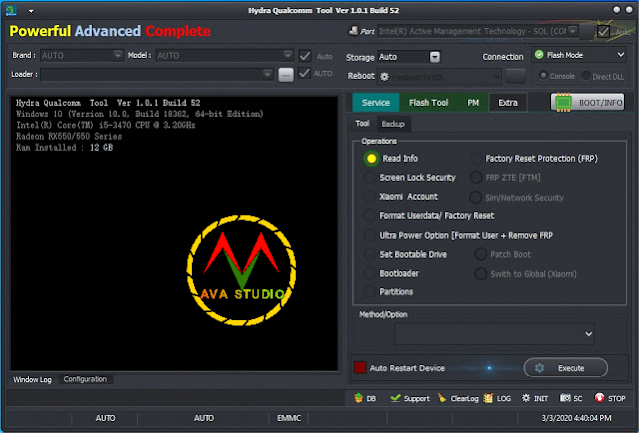Select Screen Lock Security option
The width and height of the screenshot is (640, 434).
point(369,178)
